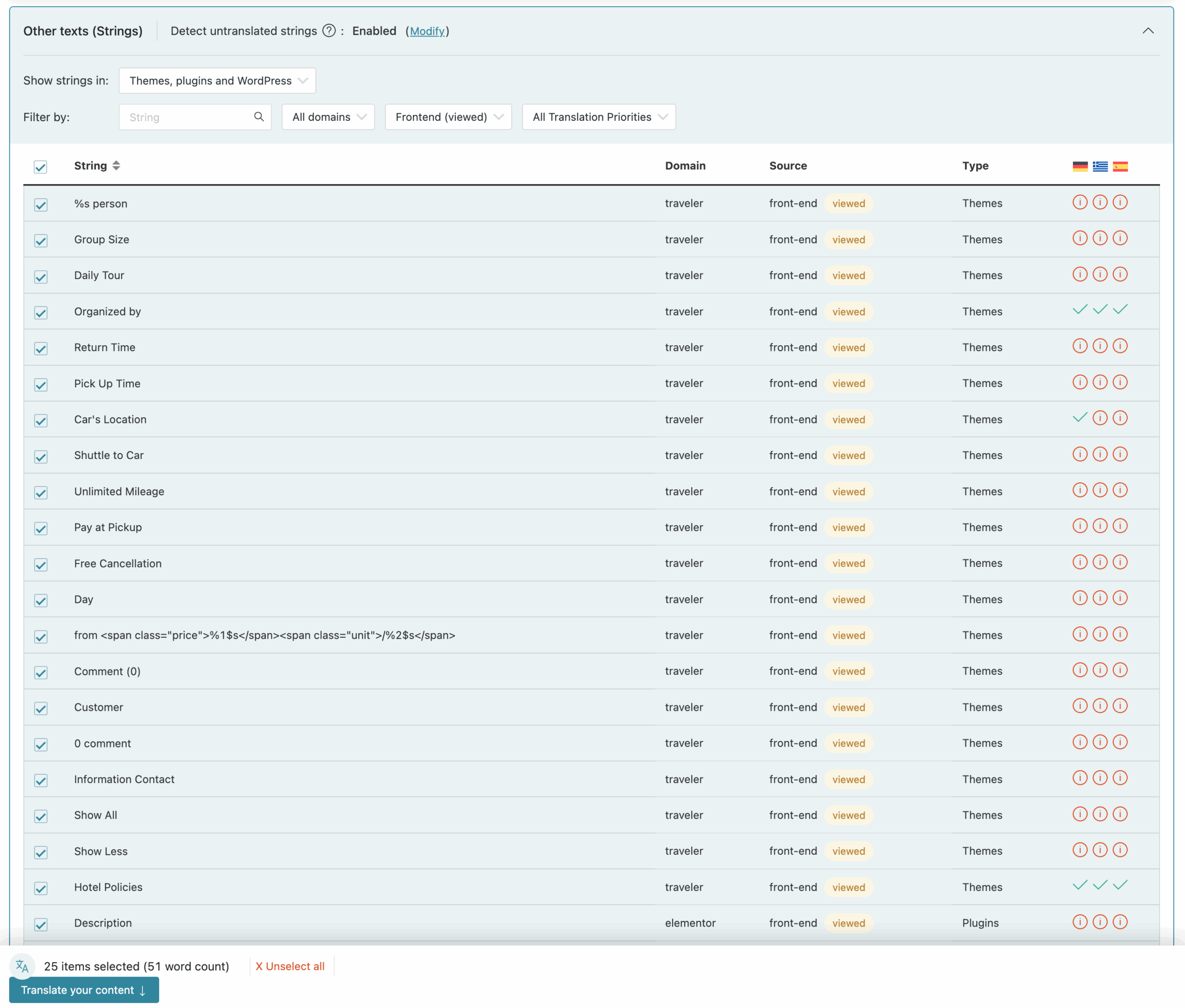The height and width of the screenshot is (1008, 1185).
Task: Click German checkmark for Organized by row
Action: [x=1079, y=310]
